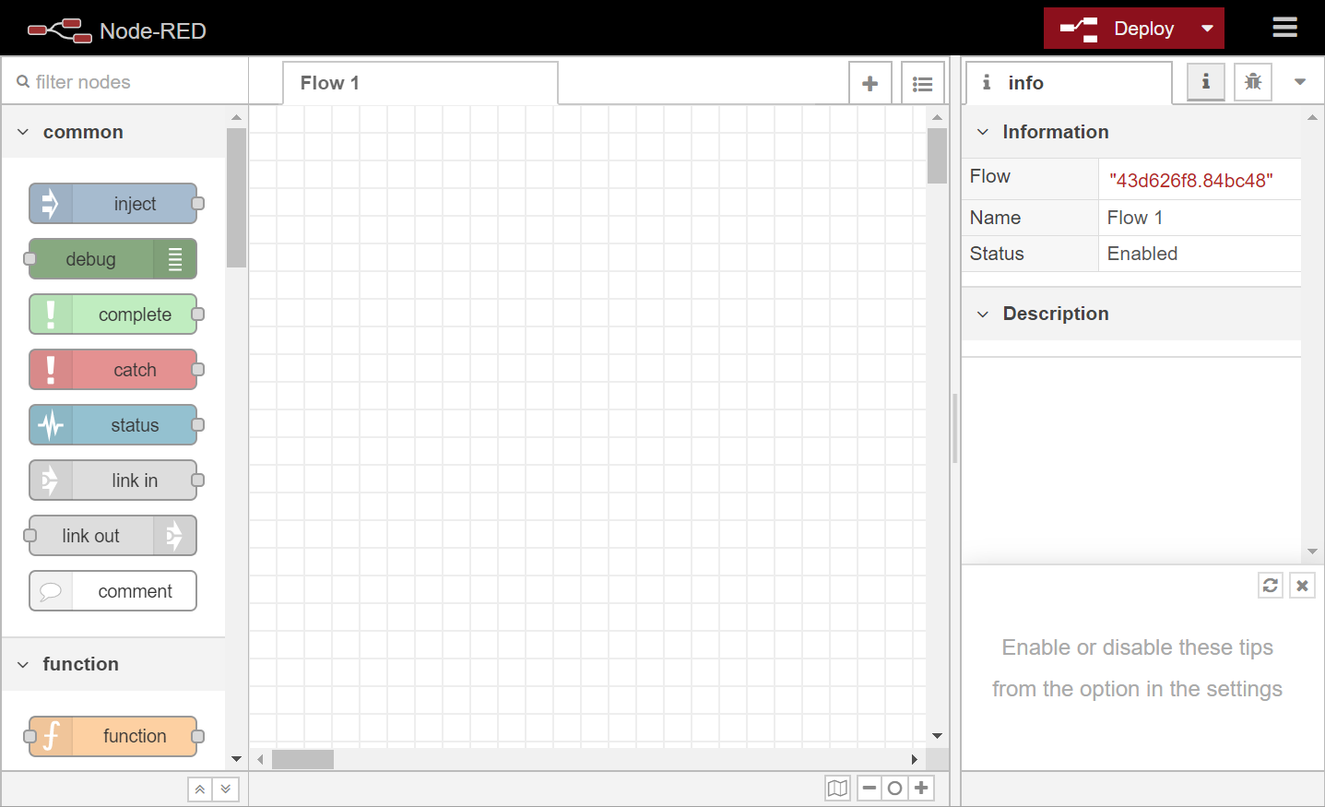Collapse the common node category
Viewport: 1325px width, 807px height.
point(22,131)
